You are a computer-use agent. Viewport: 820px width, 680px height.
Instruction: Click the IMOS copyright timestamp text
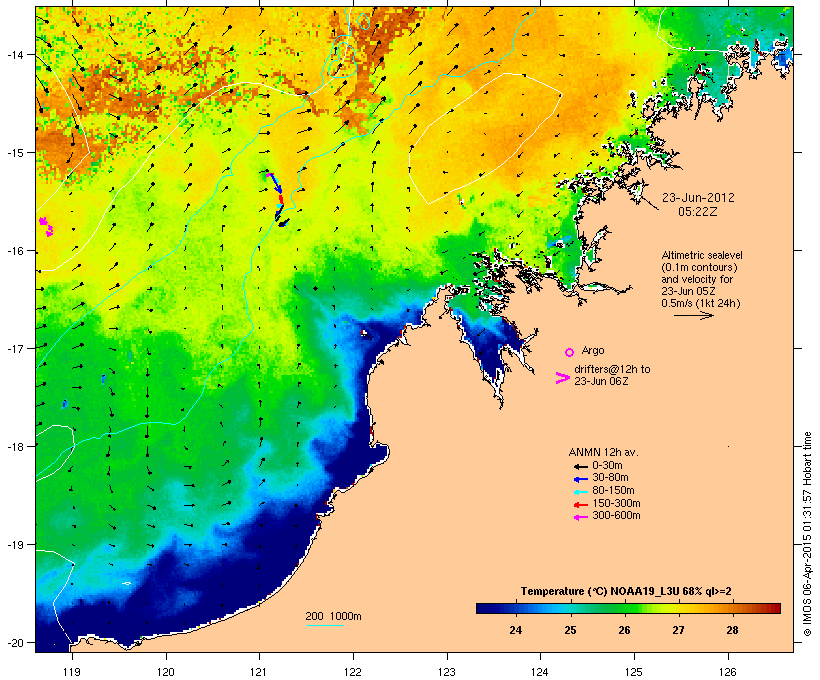(x=807, y=535)
